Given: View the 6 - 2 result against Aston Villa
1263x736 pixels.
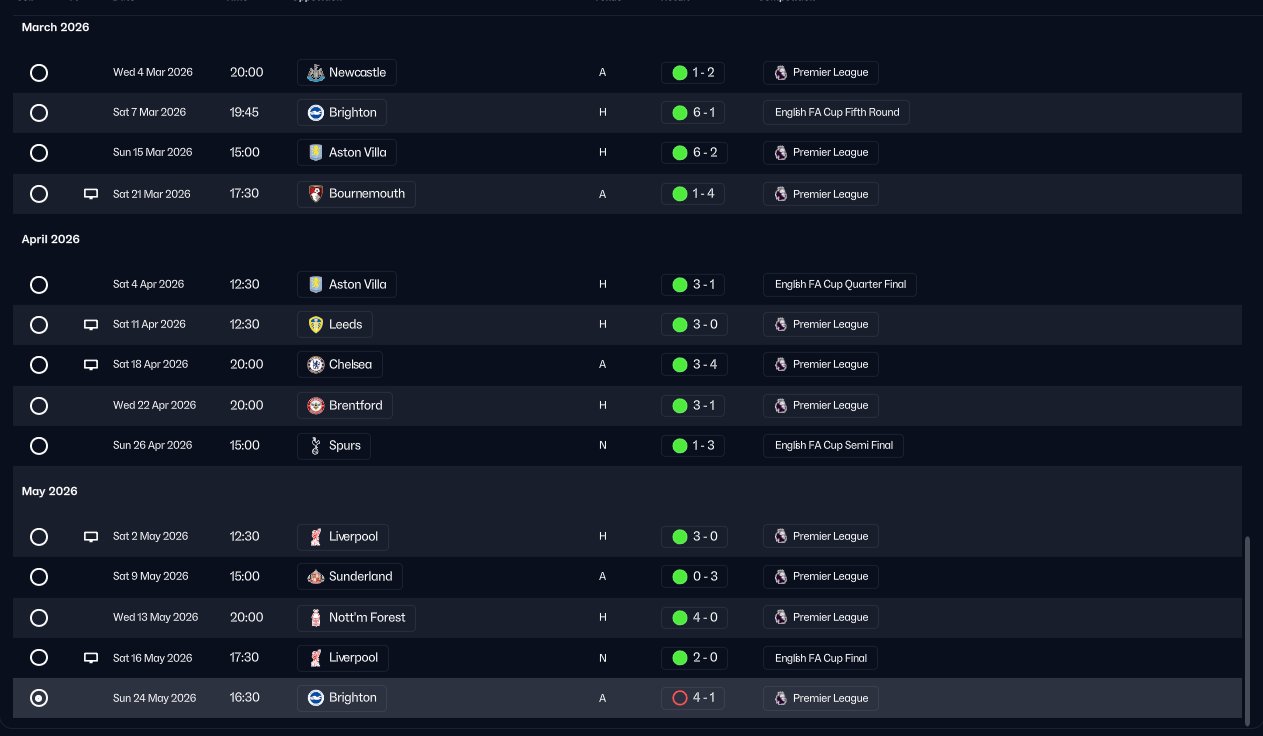Looking at the screenshot, I should [693, 153].
